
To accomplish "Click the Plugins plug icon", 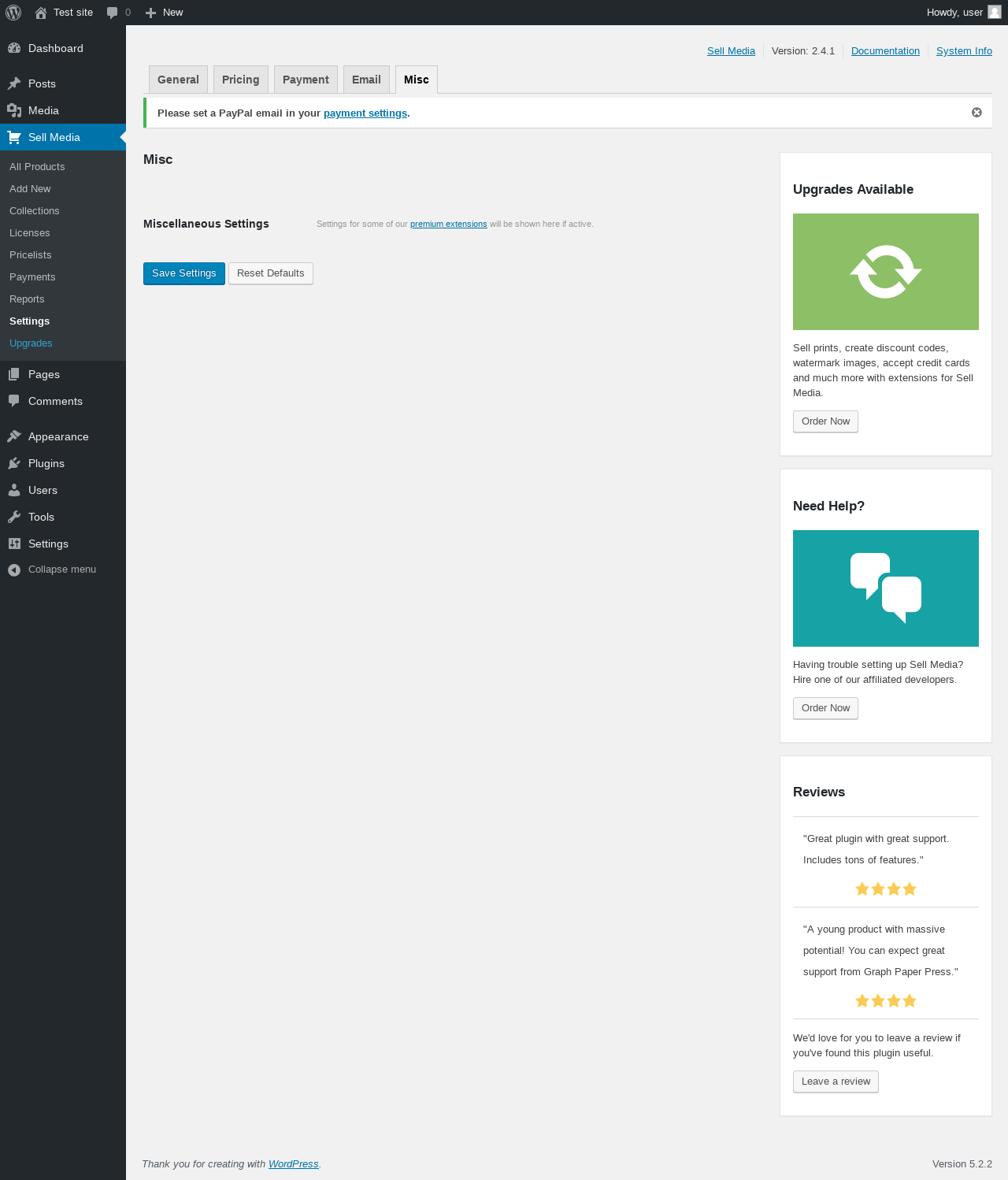I will (14, 463).
